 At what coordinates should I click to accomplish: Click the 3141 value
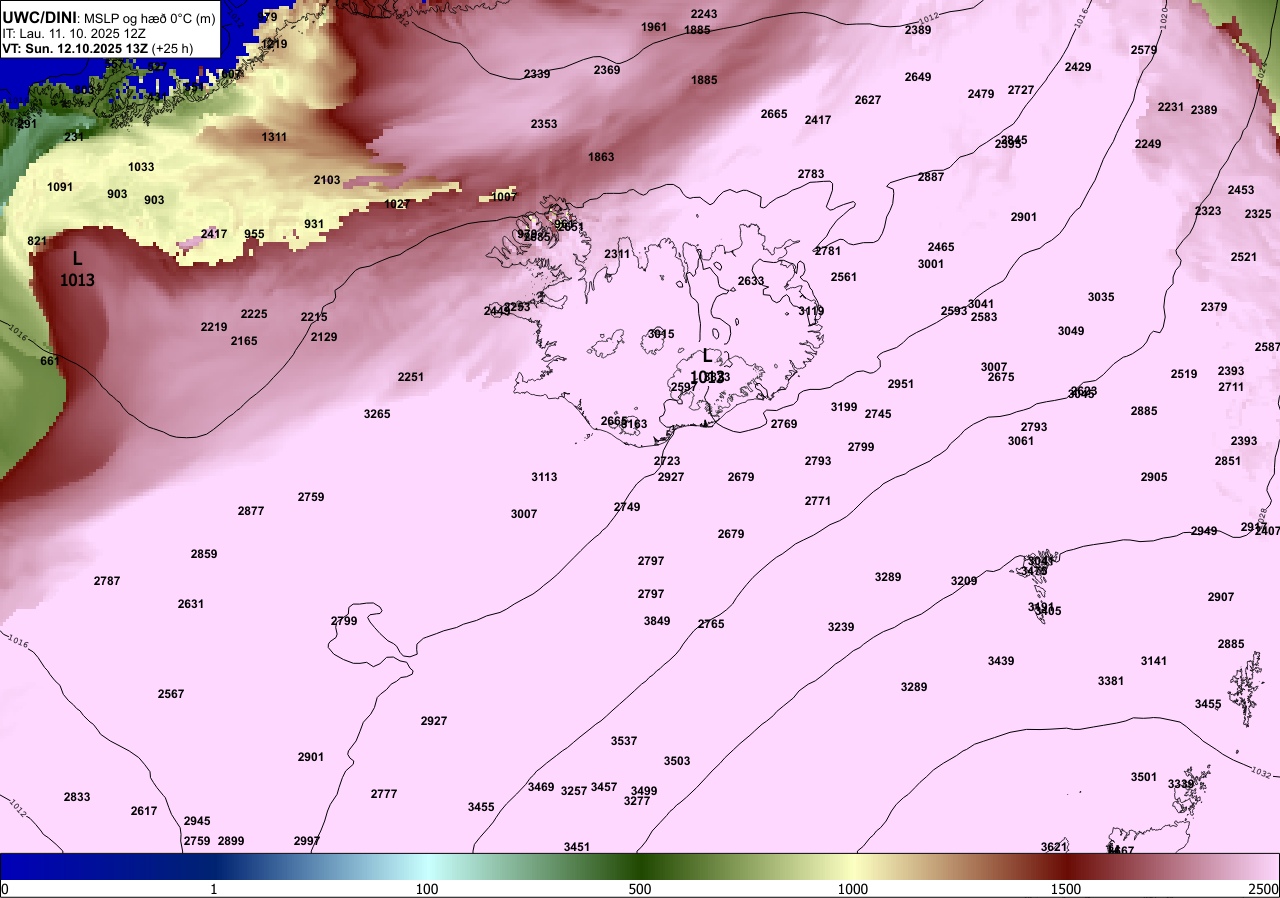(x=1154, y=661)
